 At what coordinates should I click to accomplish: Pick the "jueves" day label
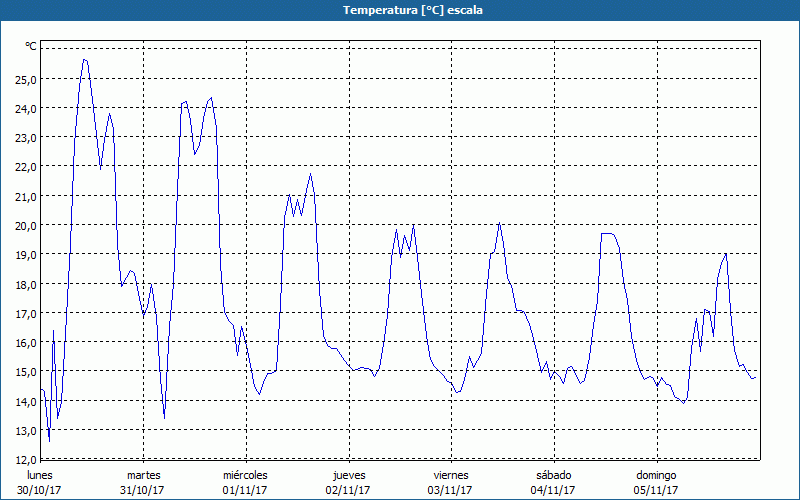[x=348, y=475]
